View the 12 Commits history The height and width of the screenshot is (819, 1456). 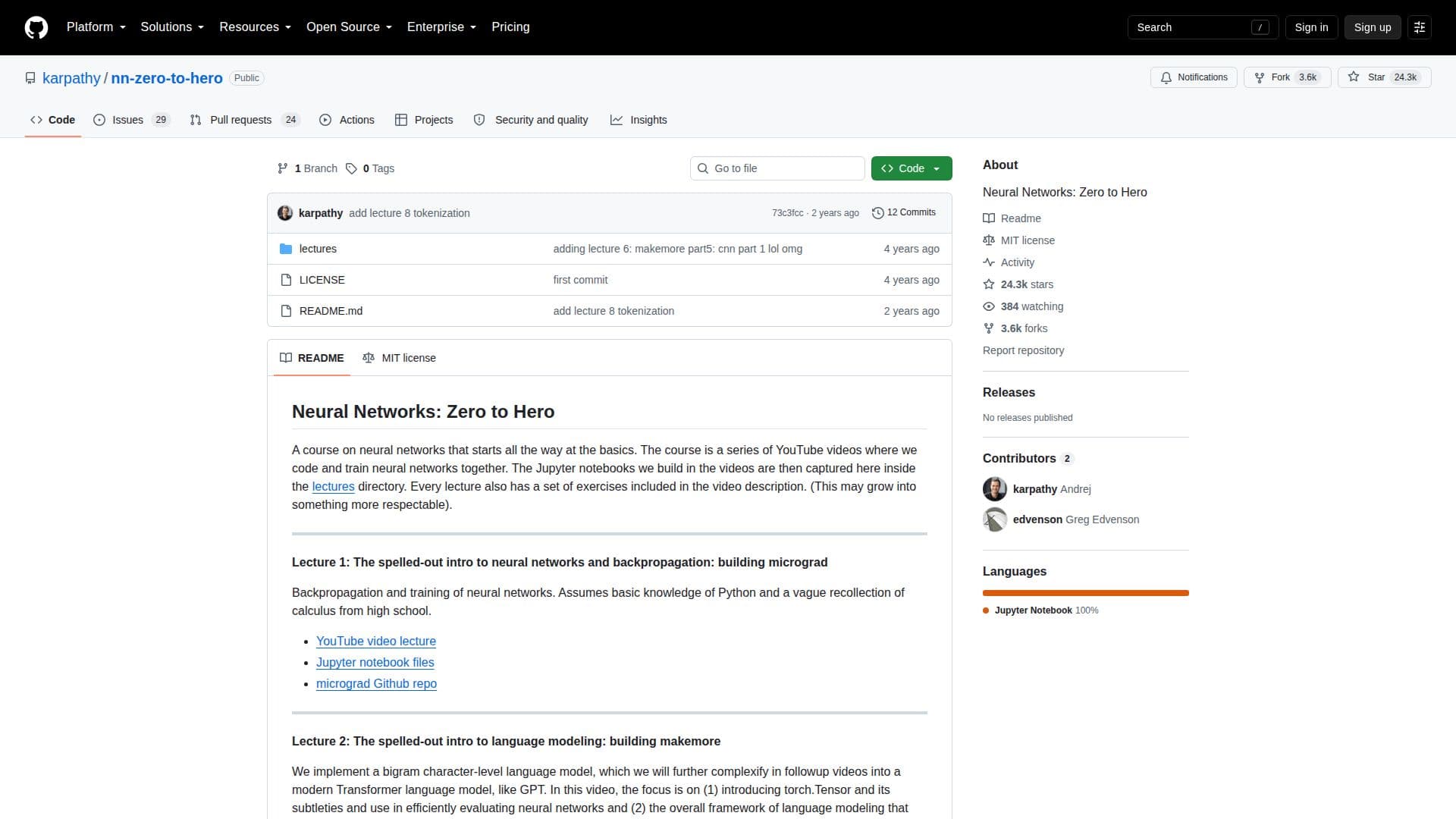pyautogui.click(x=904, y=213)
